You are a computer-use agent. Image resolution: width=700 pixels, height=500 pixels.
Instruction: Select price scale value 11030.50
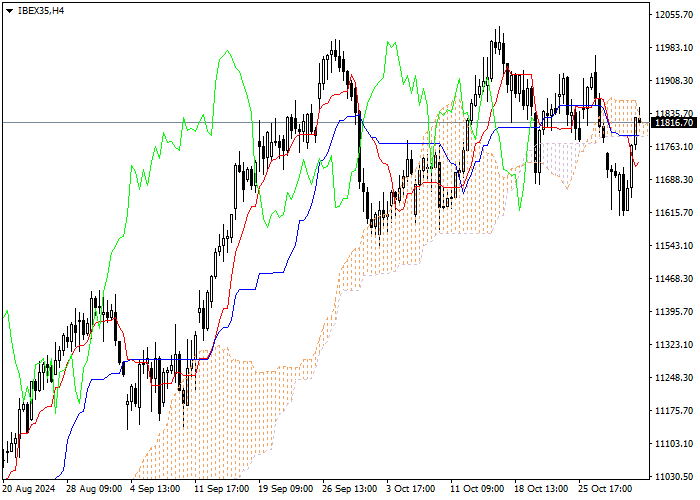(x=674, y=477)
